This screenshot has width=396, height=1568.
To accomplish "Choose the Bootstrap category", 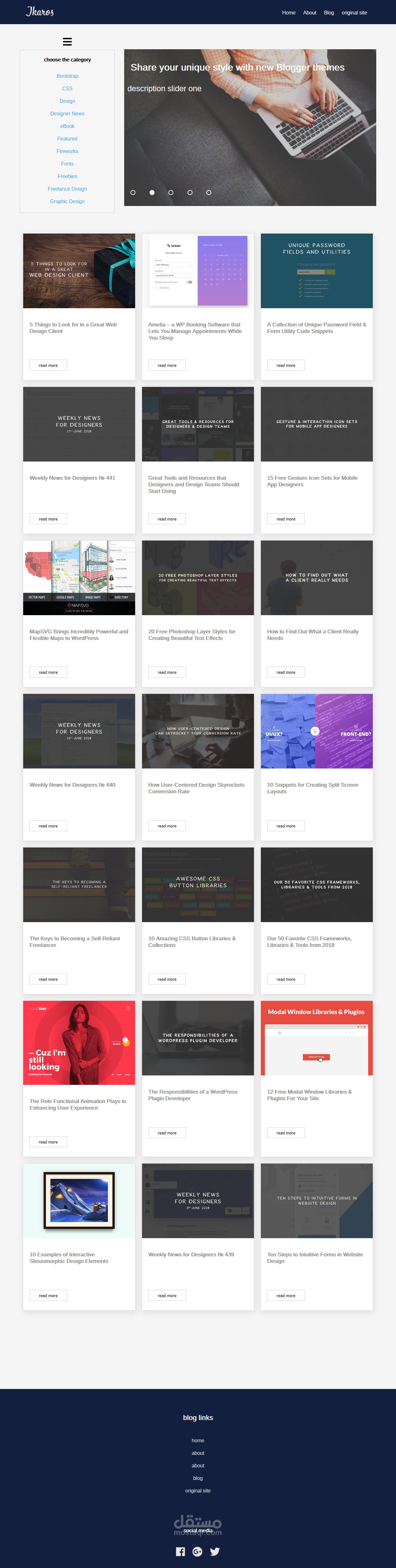I will [x=67, y=76].
